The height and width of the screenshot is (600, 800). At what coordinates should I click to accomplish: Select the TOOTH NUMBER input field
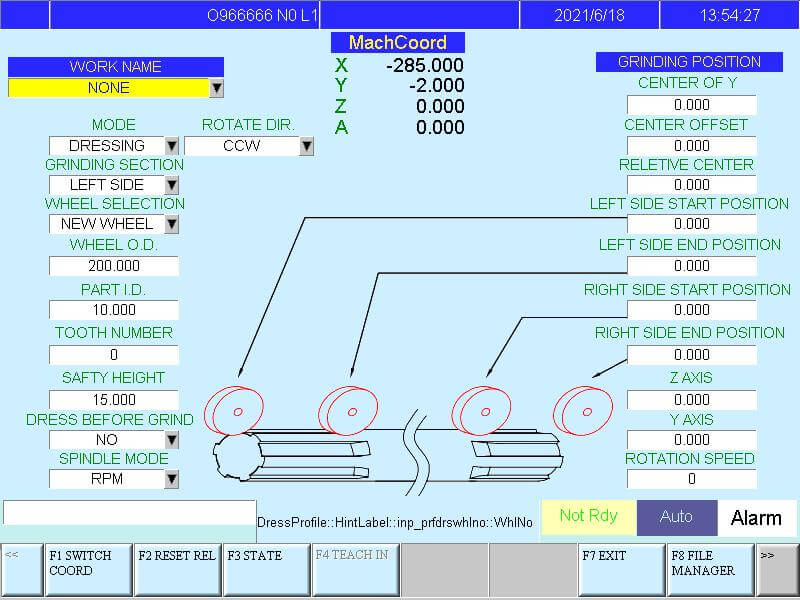pyautogui.click(x=114, y=355)
